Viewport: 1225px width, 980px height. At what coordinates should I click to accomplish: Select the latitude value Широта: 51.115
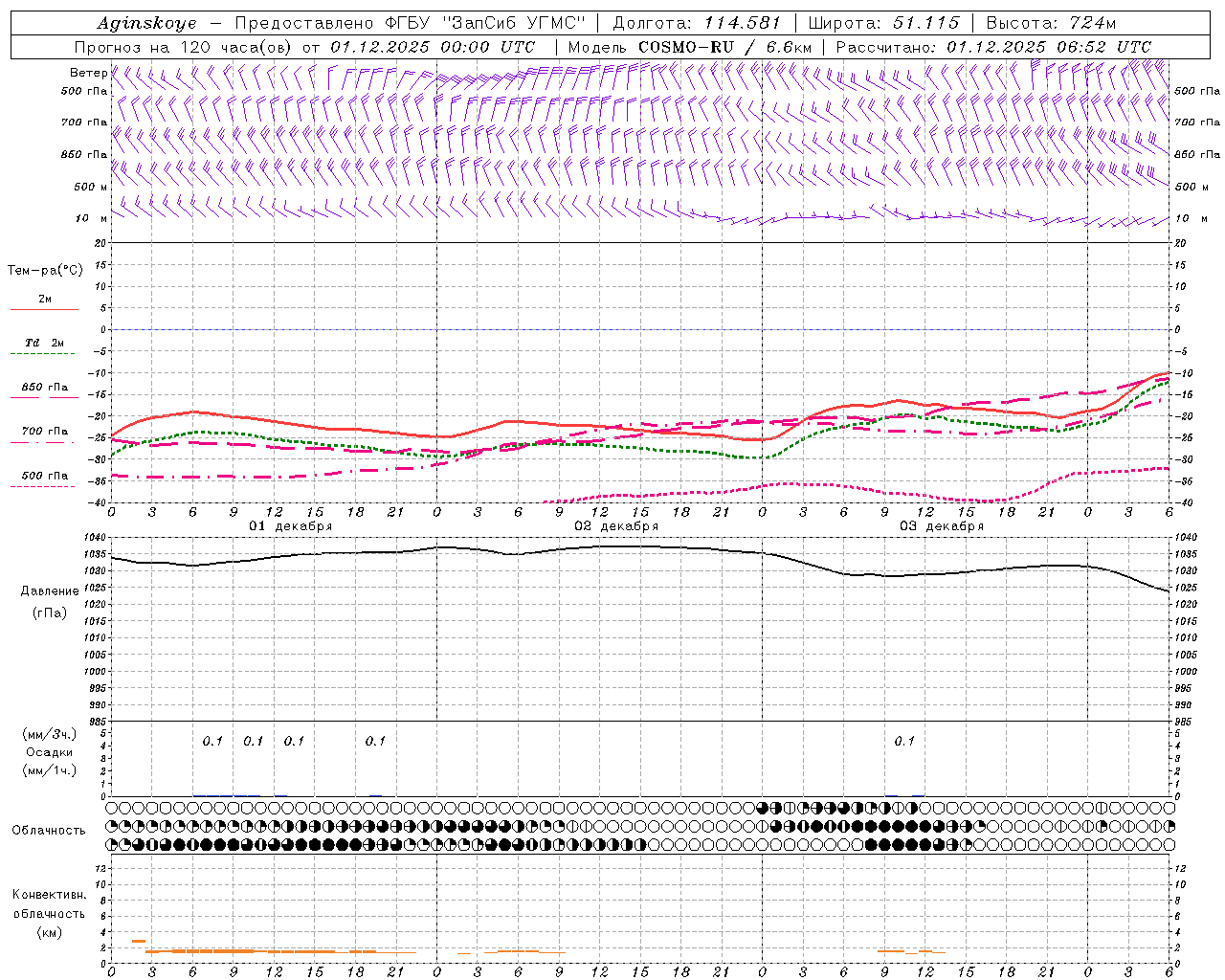click(x=883, y=23)
